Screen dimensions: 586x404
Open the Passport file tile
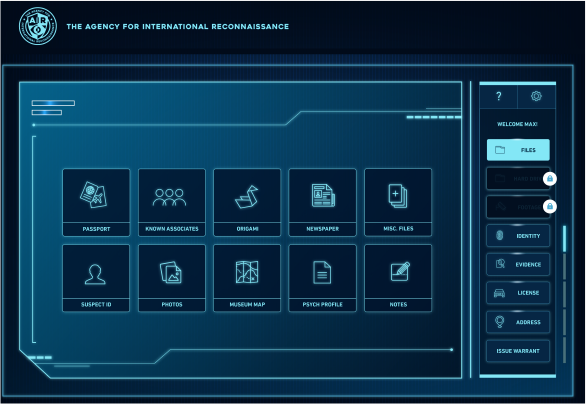tap(96, 202)
